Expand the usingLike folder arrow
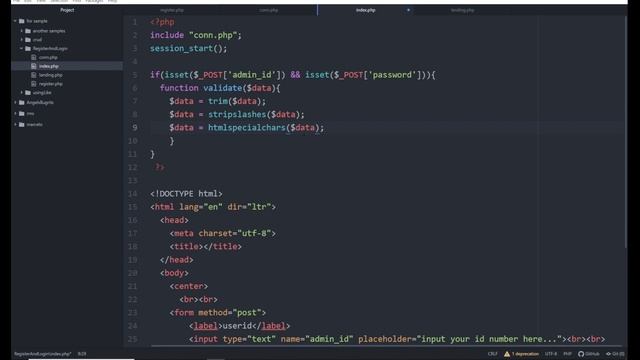The height and width of the screenshot is (360, 640). pos(22,93)
